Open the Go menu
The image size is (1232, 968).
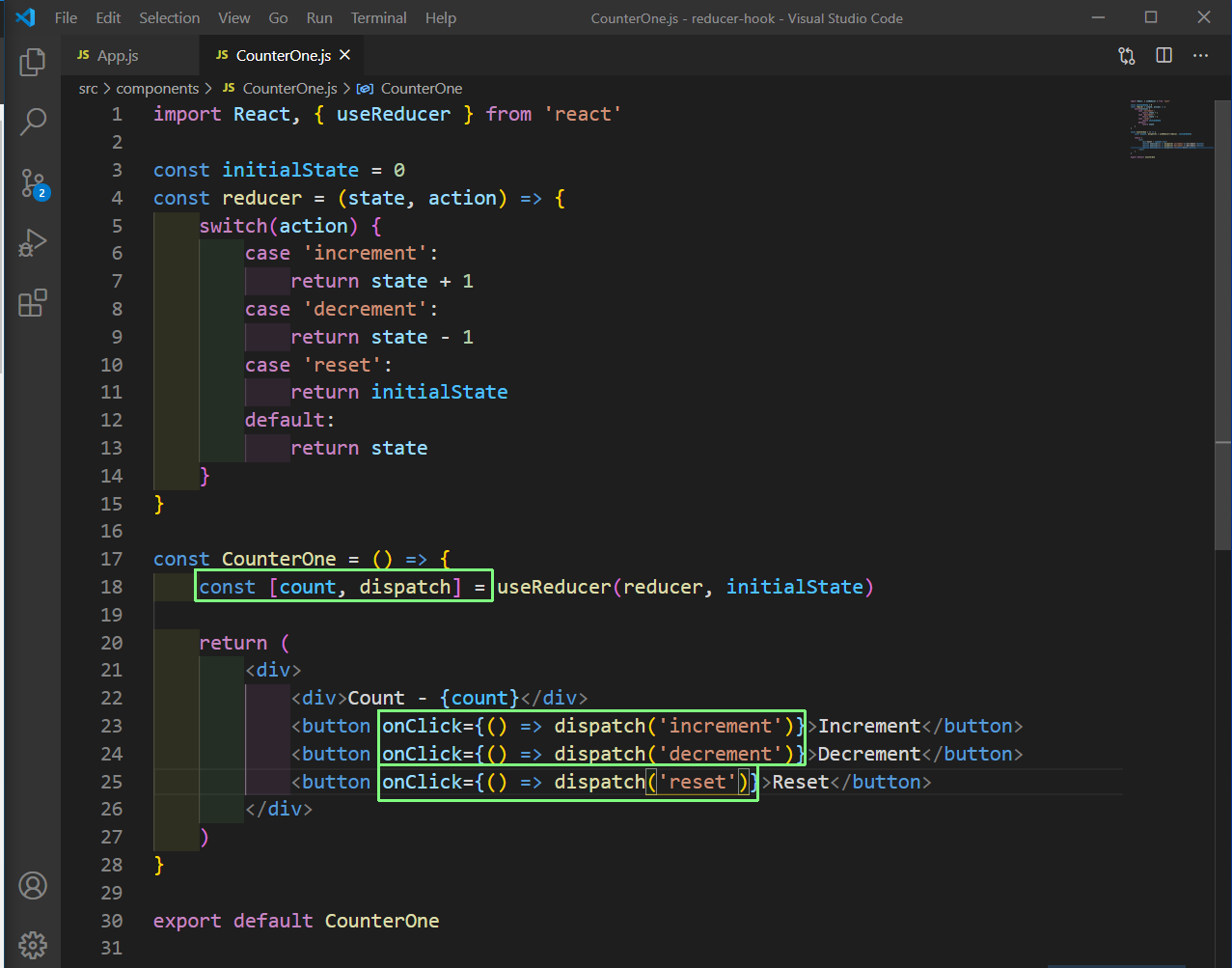click(279, 17)
